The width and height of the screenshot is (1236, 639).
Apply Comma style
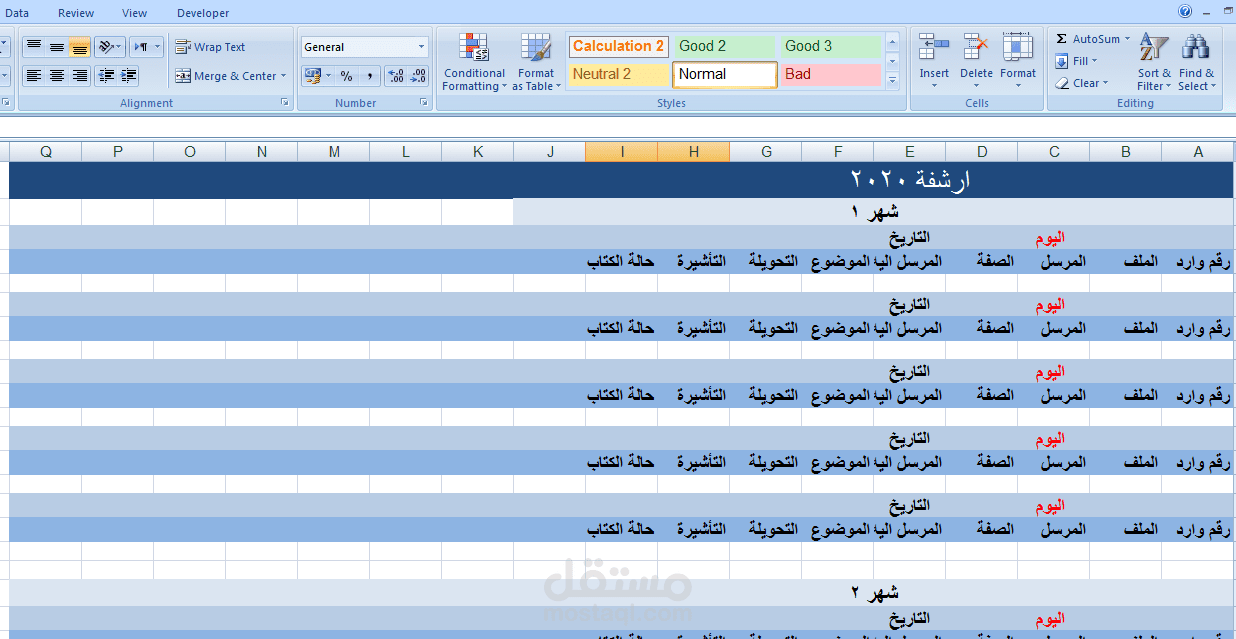point(369,76)
